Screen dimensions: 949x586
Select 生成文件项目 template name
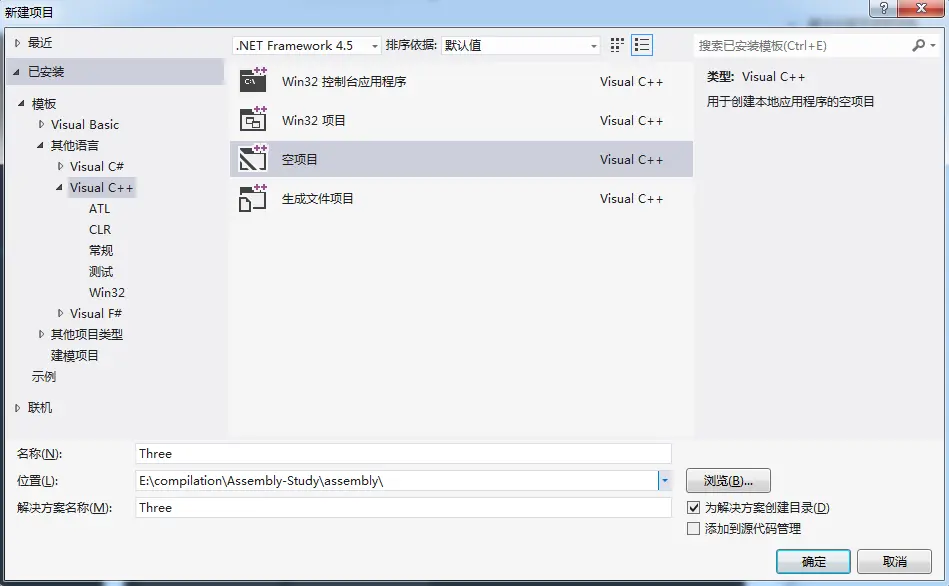317,199
